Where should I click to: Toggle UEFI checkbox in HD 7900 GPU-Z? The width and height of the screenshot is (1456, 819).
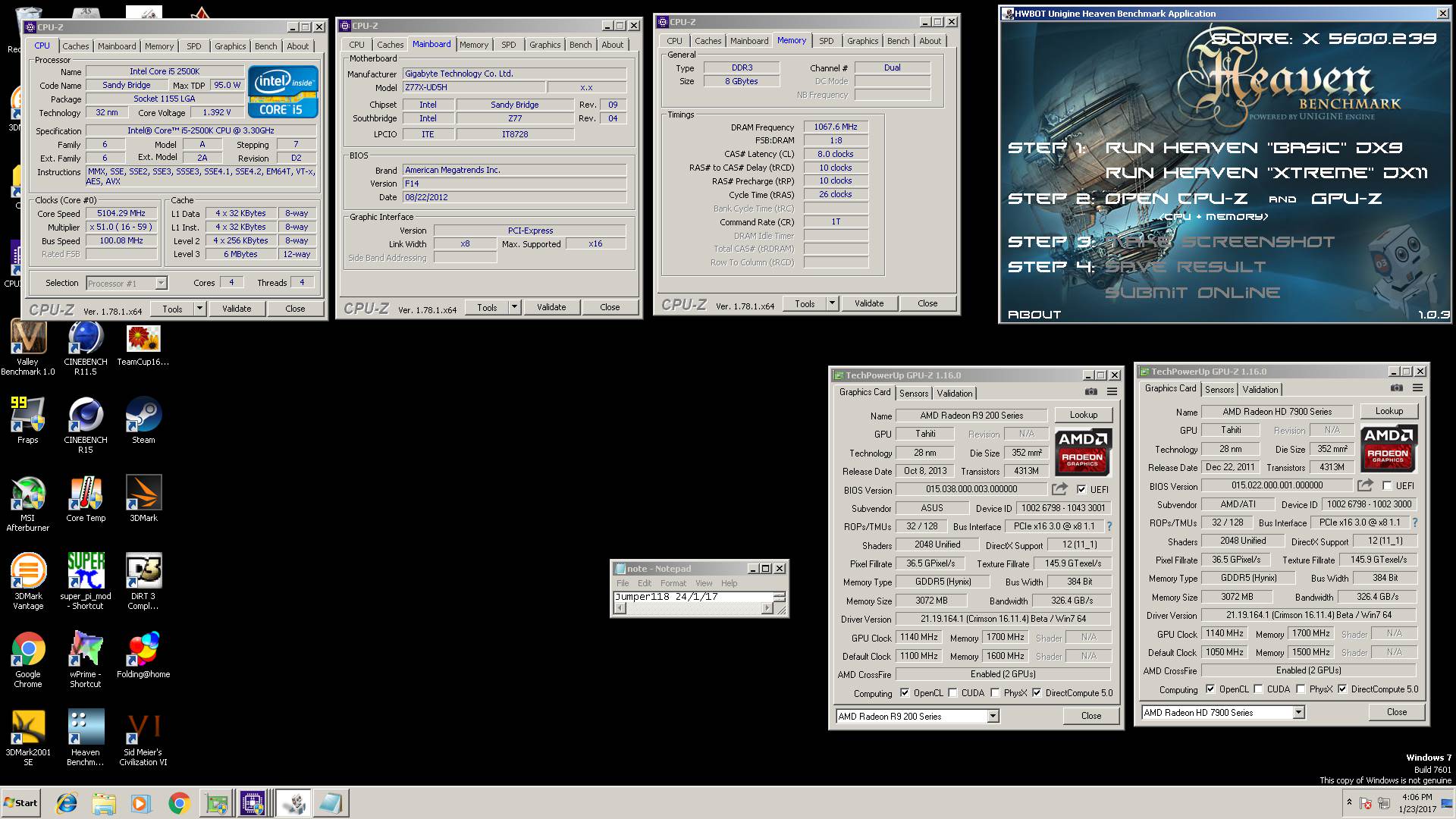pos(1387,486)
